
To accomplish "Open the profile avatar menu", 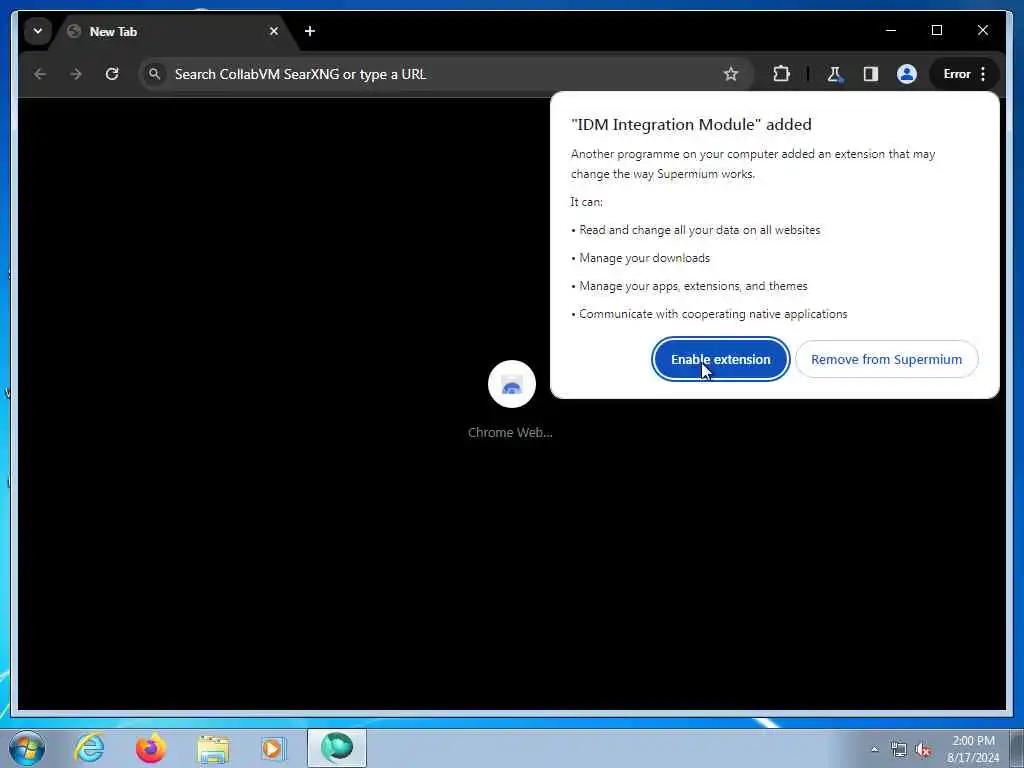I will pyautogui.click(x=906, y=74).
